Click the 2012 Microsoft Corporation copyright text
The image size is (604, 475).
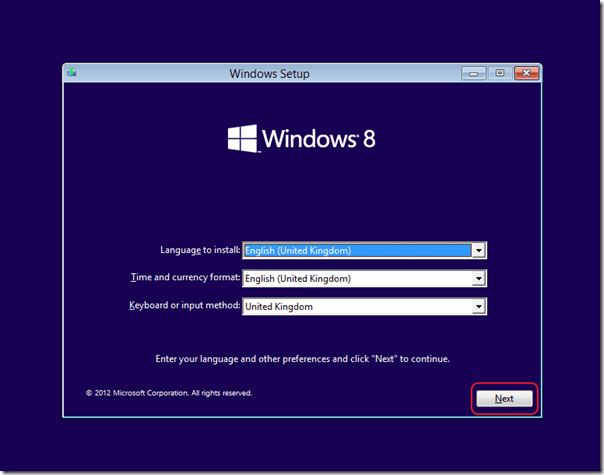pos(169,393)
